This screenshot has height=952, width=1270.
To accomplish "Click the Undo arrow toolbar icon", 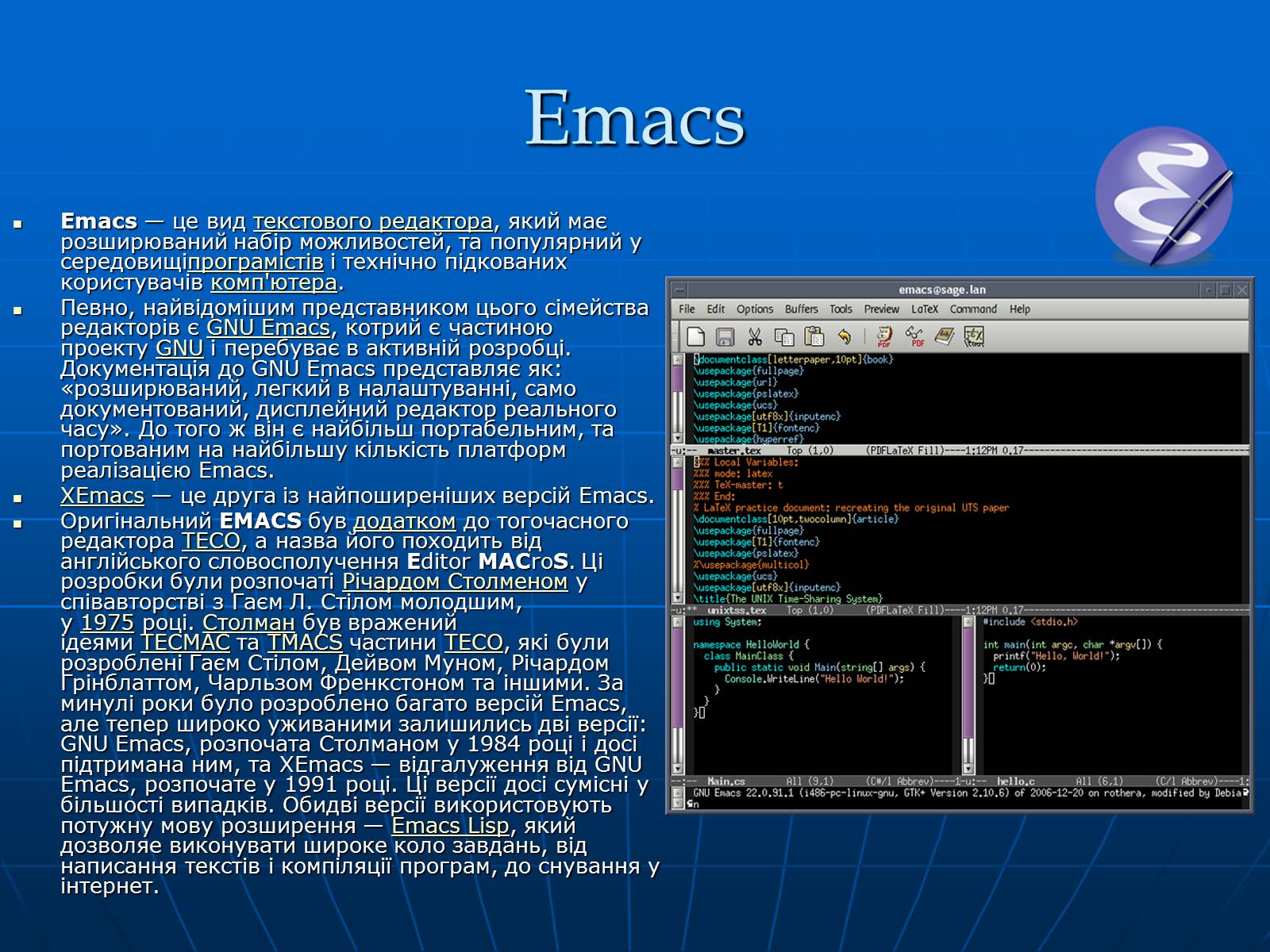I will [x=845, y=336].
